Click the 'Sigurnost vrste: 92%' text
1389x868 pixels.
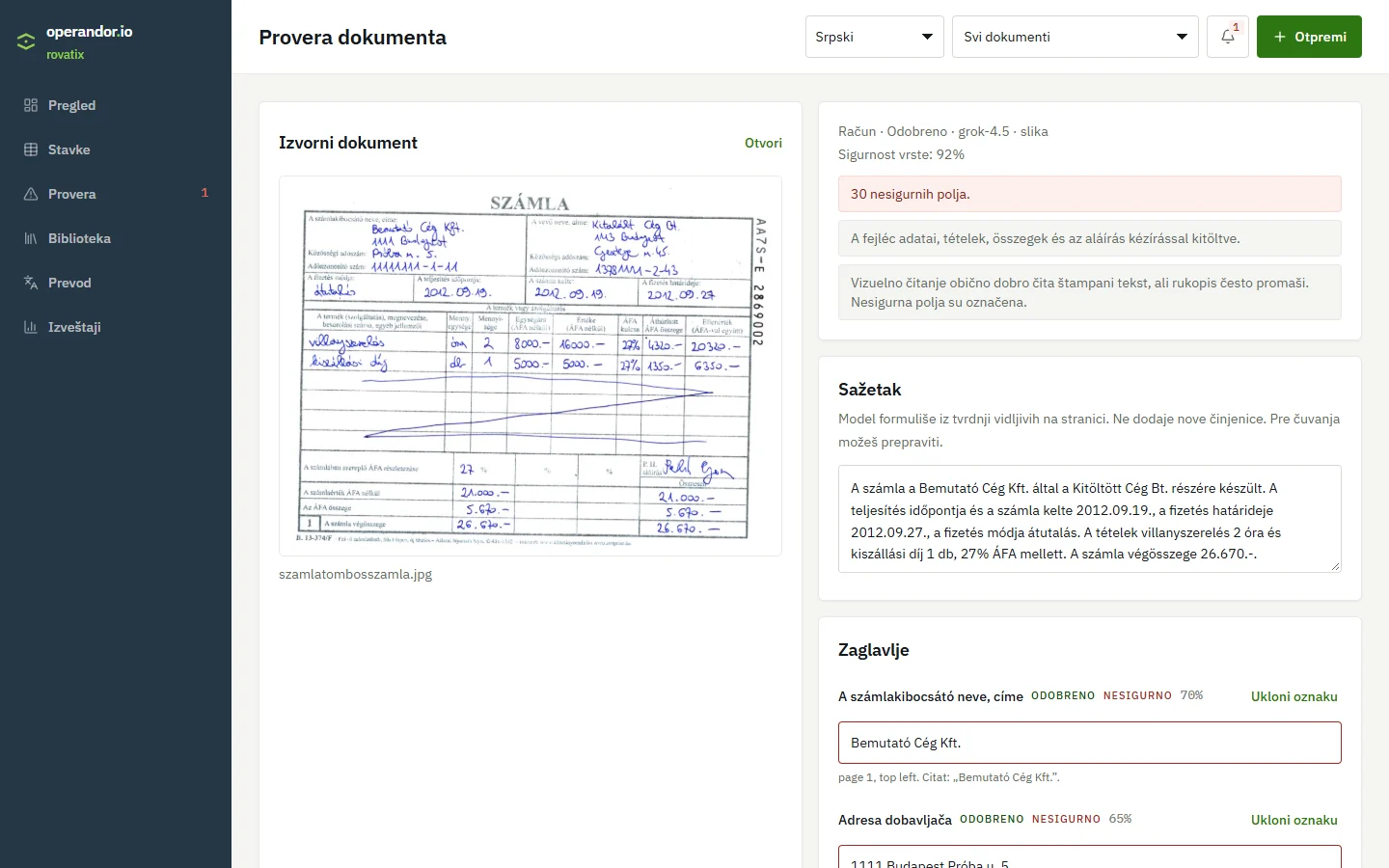901,154
